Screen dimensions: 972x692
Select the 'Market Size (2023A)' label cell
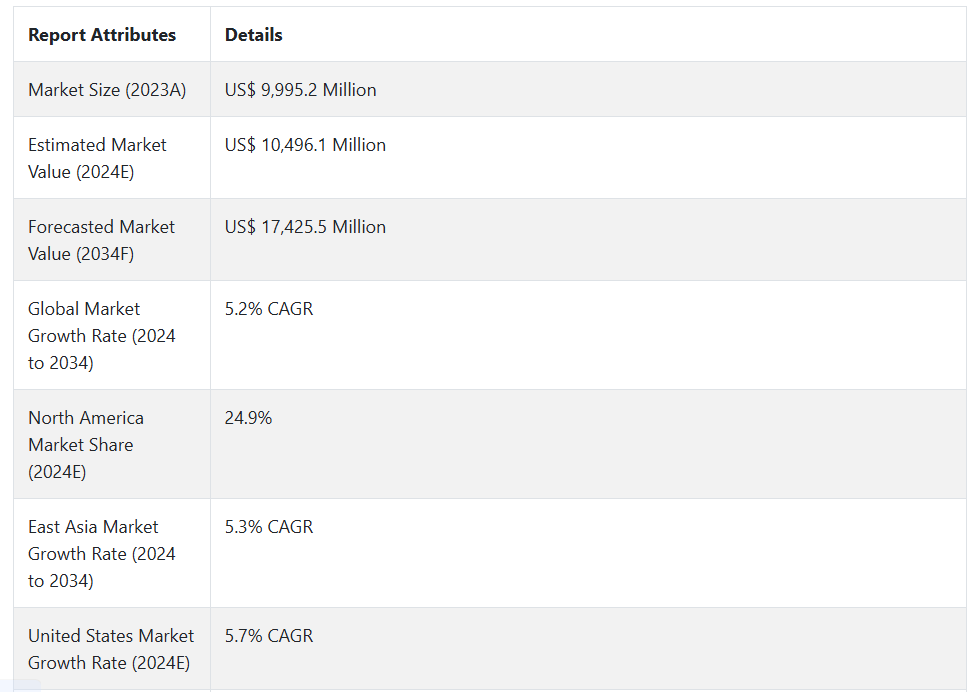coord(107,90)
